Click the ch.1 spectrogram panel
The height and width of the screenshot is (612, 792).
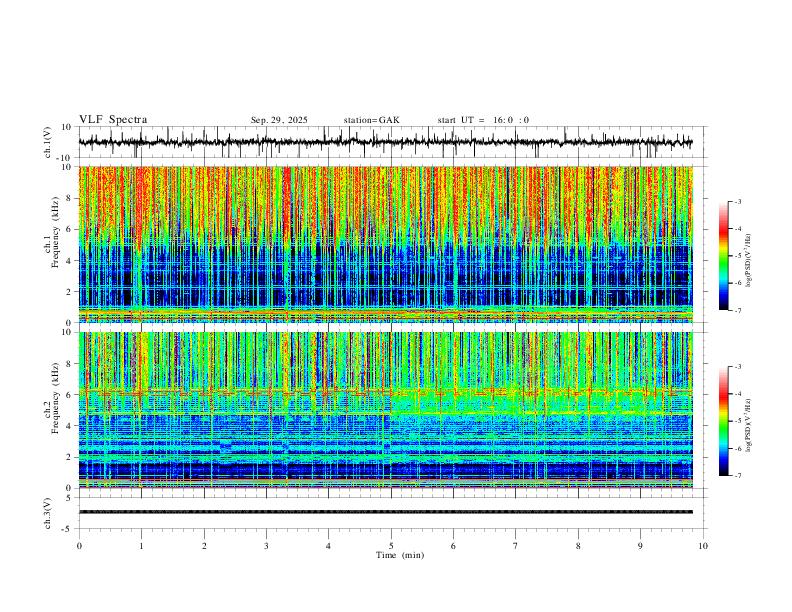point(385,244)
